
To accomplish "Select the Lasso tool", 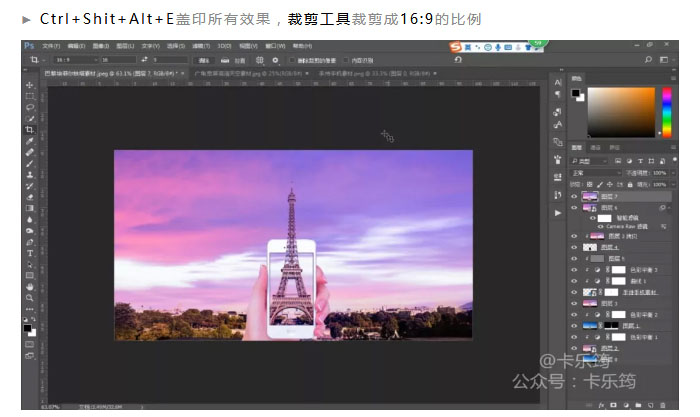I will 30,107.
